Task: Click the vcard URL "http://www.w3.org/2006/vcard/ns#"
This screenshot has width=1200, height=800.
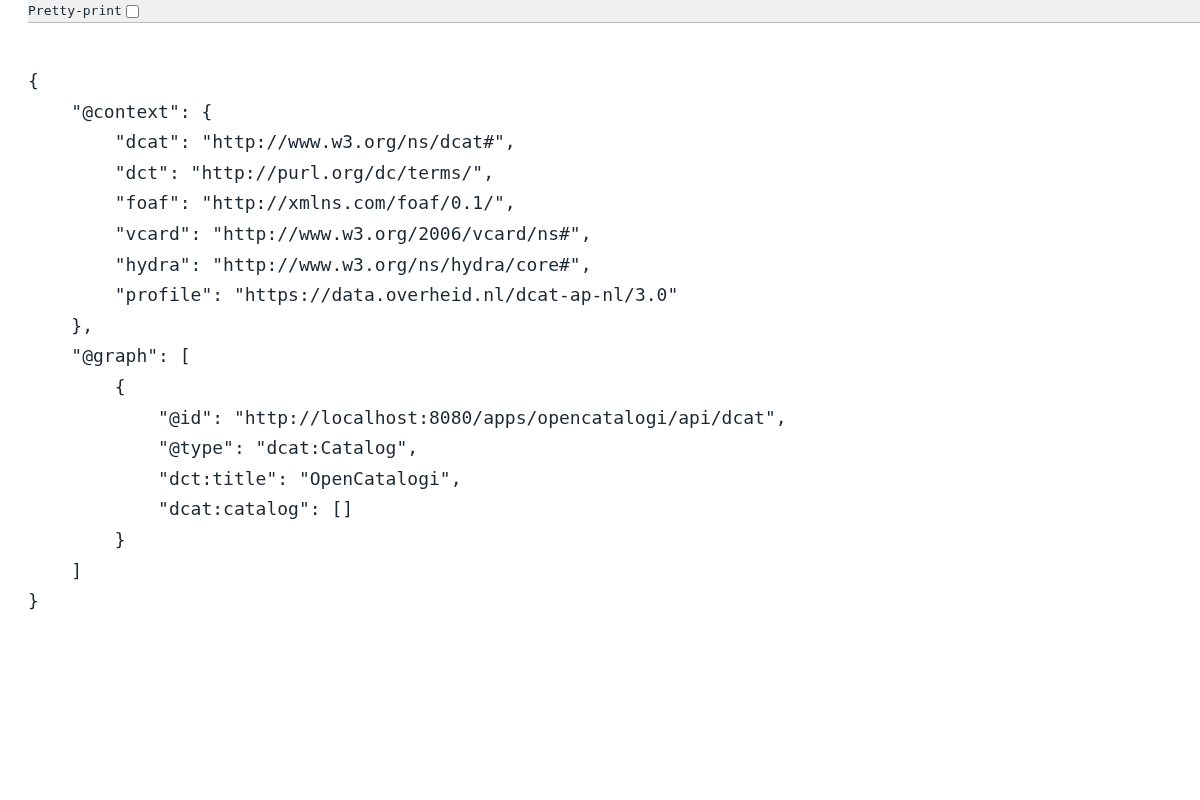Action: 396,234
